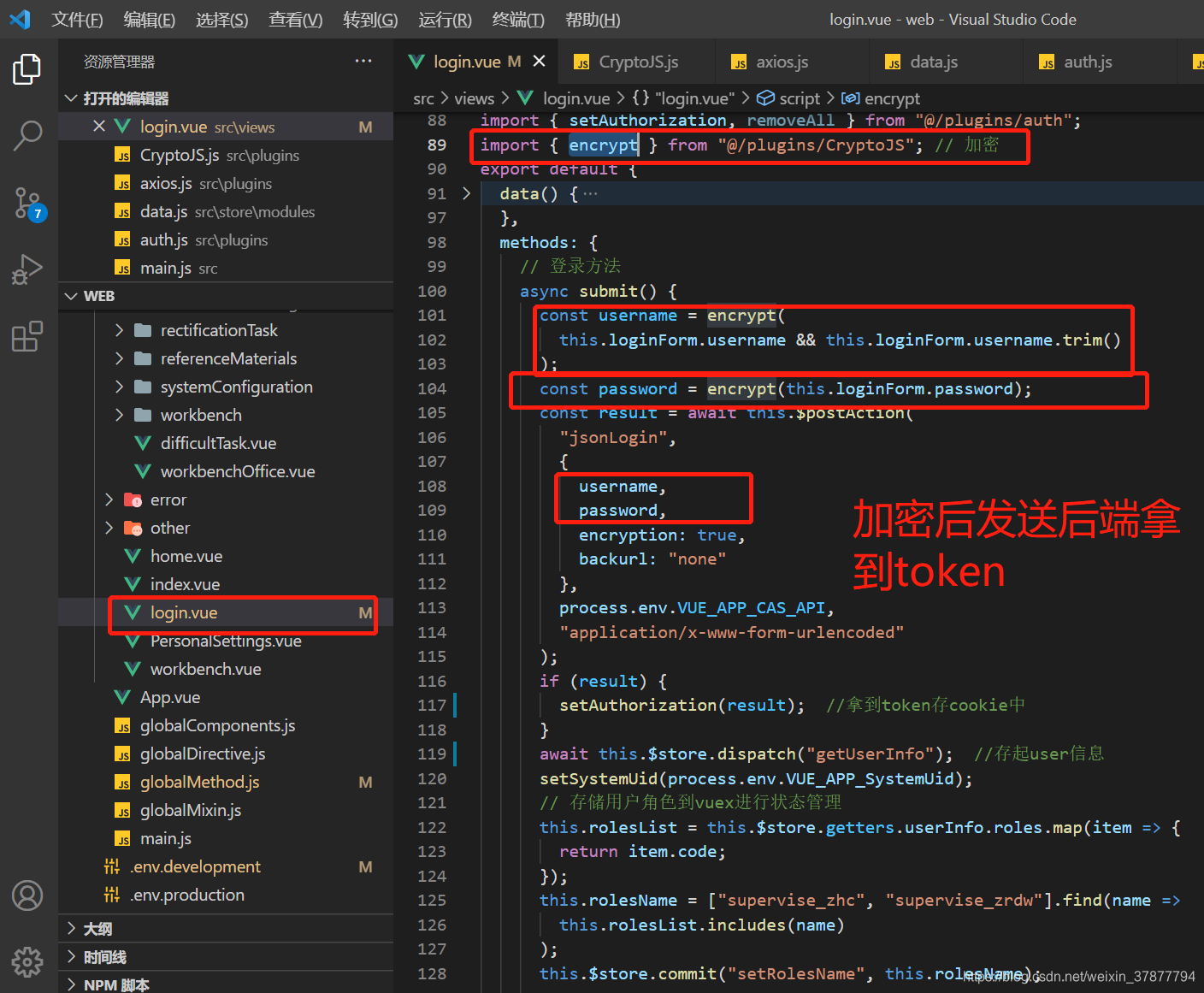1204x993 pixels.
Task: Open home.vue in file tree
Action: (226, 556)
